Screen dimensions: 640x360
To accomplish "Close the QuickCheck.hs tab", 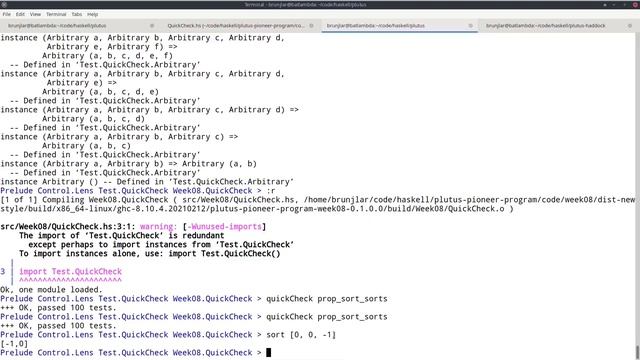I will [x=311, y=26].
